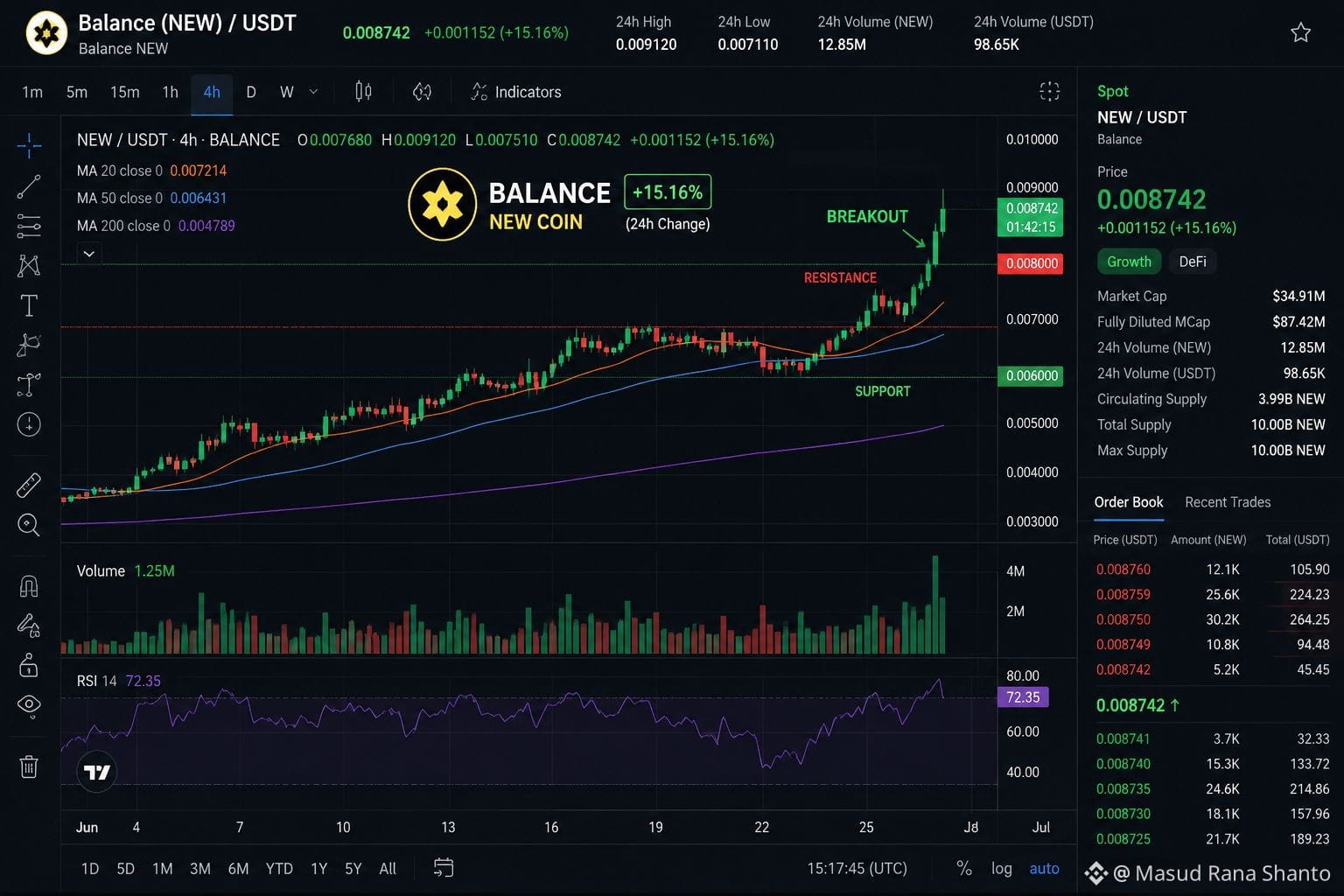Toggle percent scale on price axis

(964, 868)
